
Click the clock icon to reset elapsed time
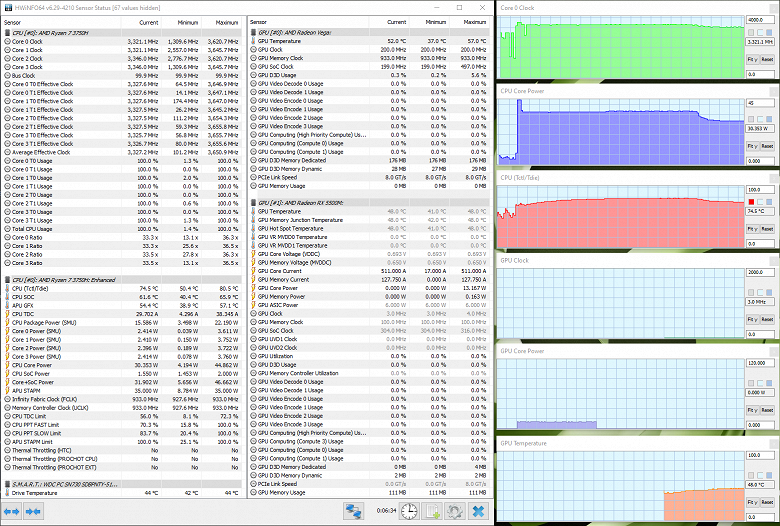409,511
